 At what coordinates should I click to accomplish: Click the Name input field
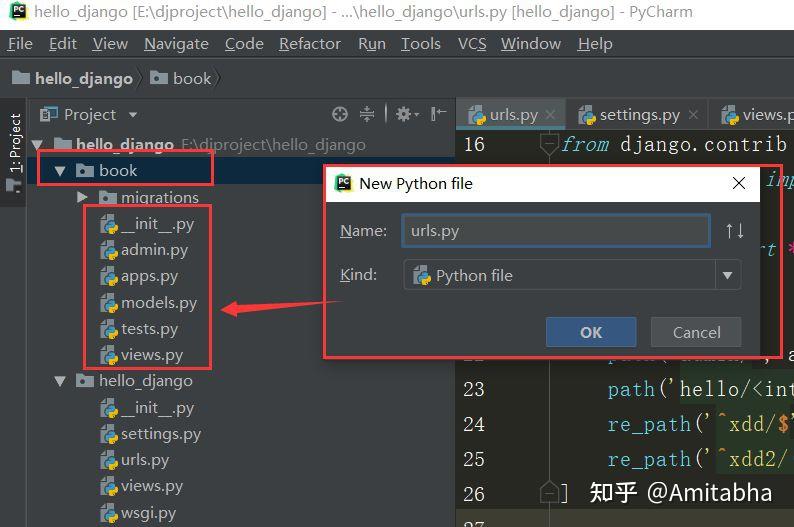pyautogui.click(x=555, y=231)
